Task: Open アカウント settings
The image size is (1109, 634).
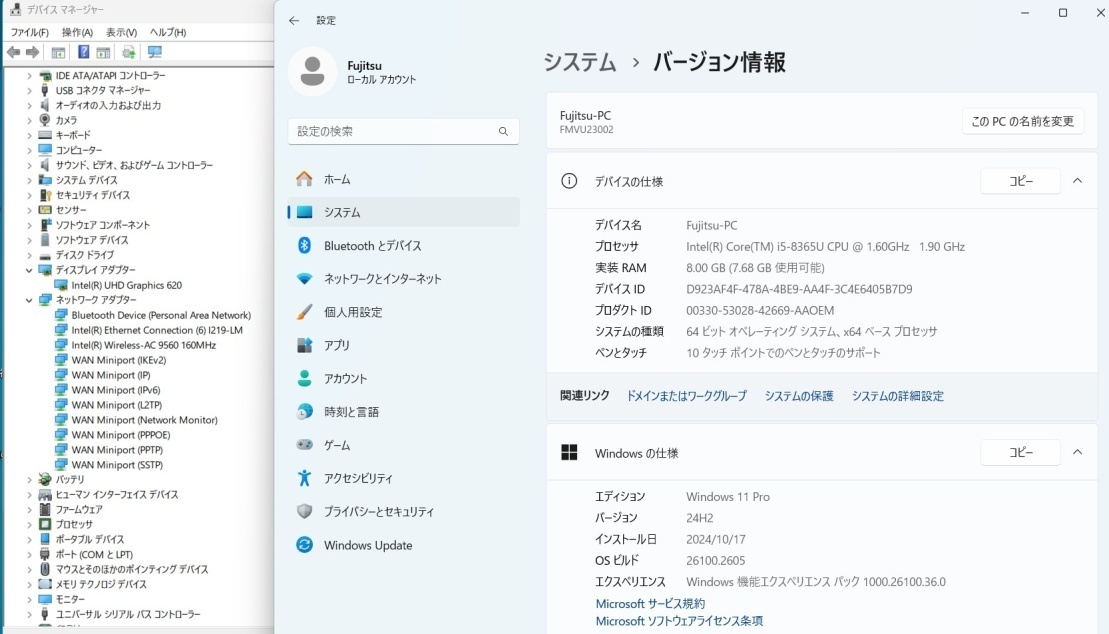Action: click(403, 379)
